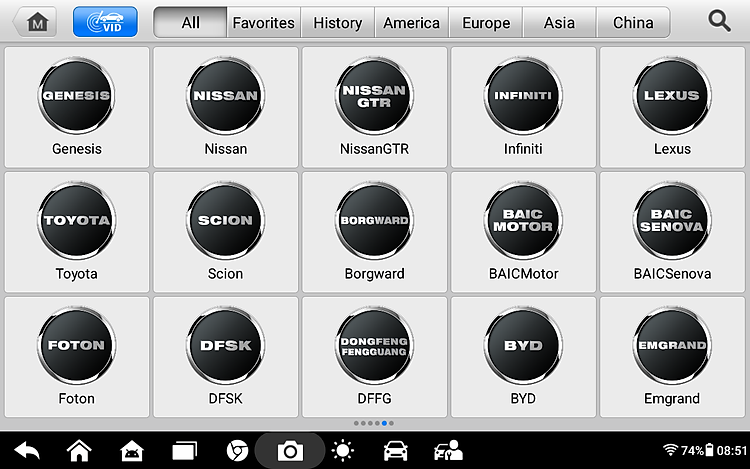Open the Toyota brand
The height and width of the screenshot is (469, 750).
[x=77, y=232]
